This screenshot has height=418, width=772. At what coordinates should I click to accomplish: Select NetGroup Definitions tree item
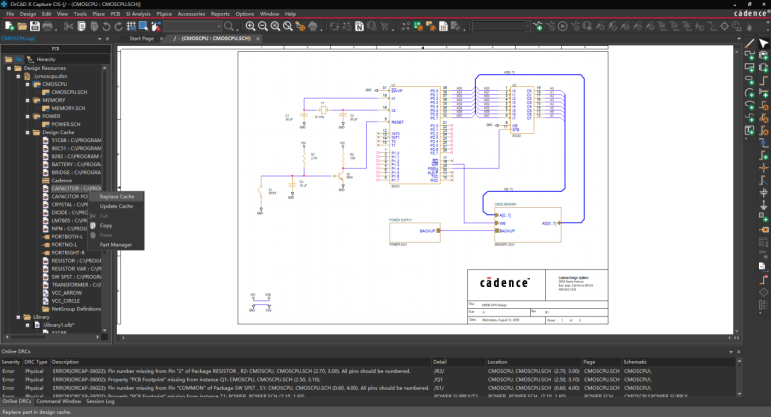pos(76,309)
